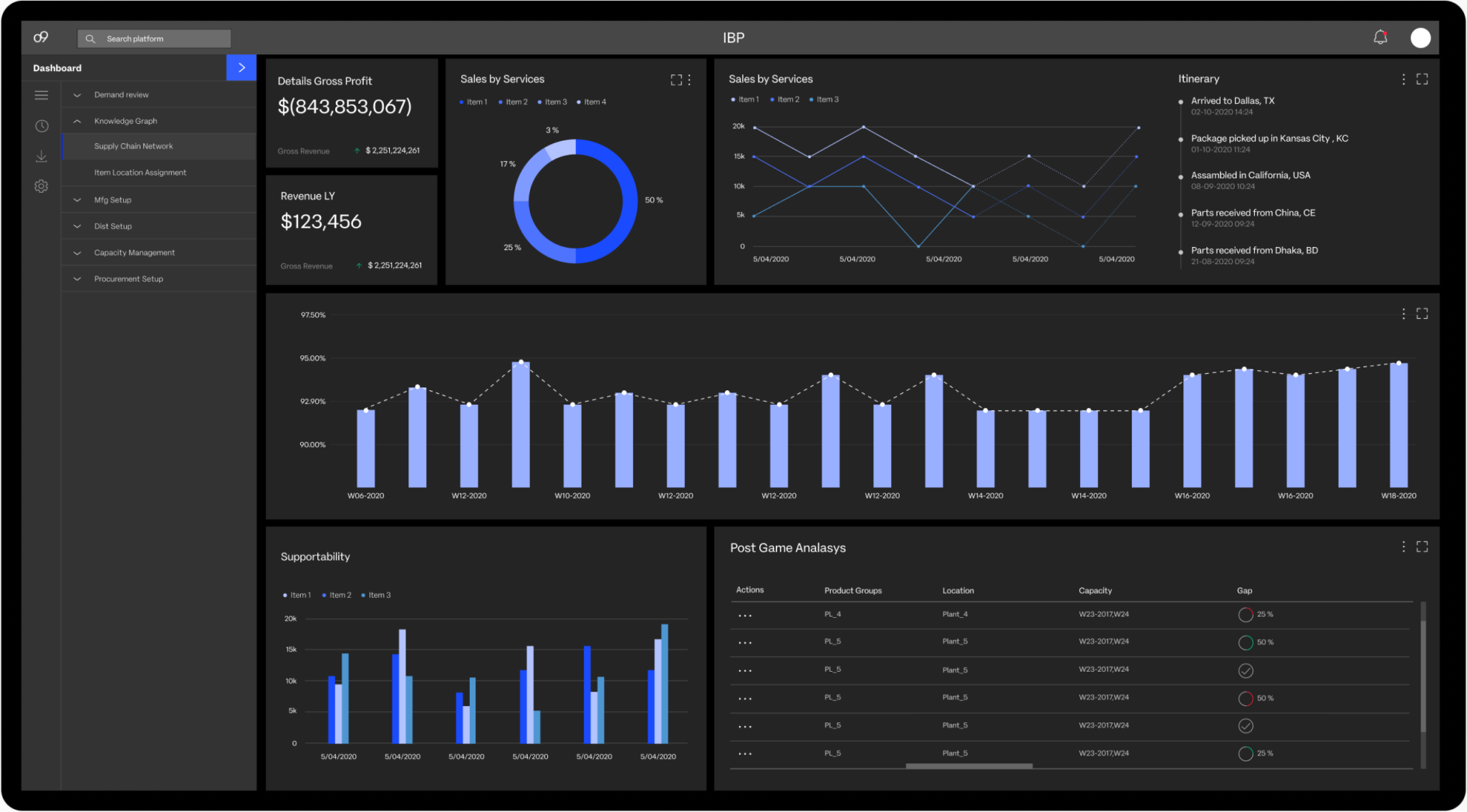Open the Post Game Analasys kebab menu

click(x=1403, y=546)
